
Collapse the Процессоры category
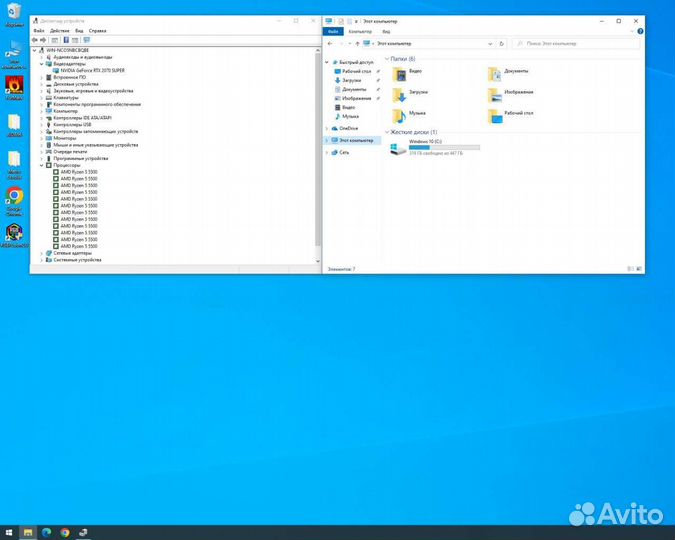[42, 165]
